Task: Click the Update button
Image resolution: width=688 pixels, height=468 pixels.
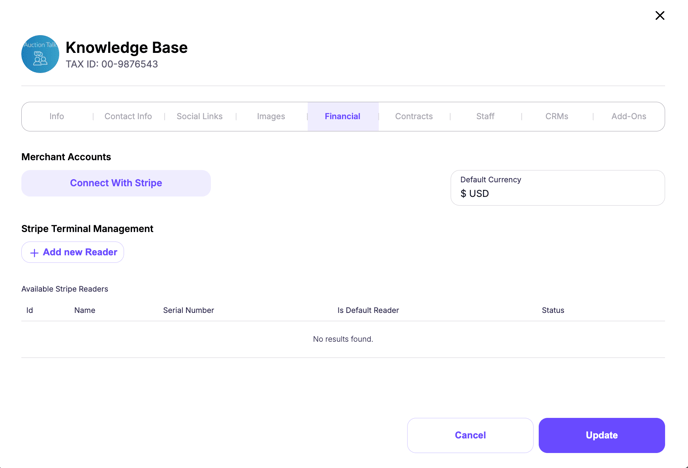Action: click(x=602, y=435)
